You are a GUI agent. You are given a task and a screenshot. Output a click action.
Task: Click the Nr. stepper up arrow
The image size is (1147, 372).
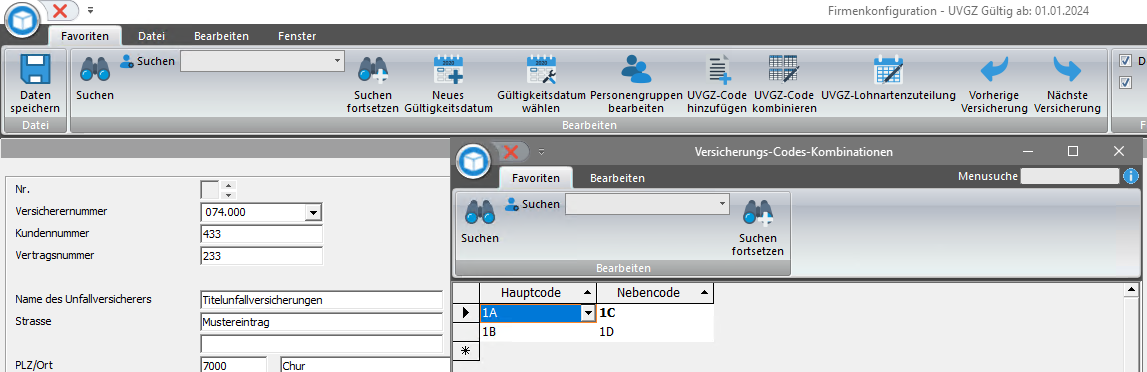pyautogui.click(x=228, y=186)
